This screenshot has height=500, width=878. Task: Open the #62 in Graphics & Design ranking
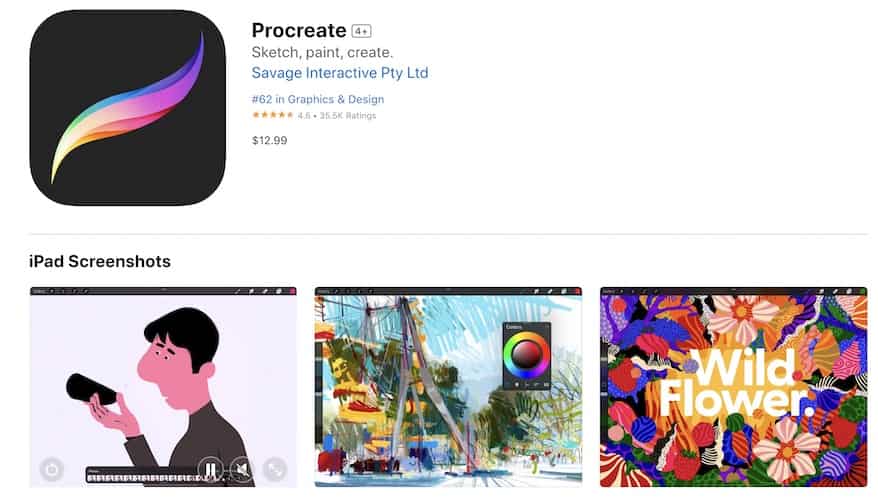pyautogui.click(x=317, y=99)
